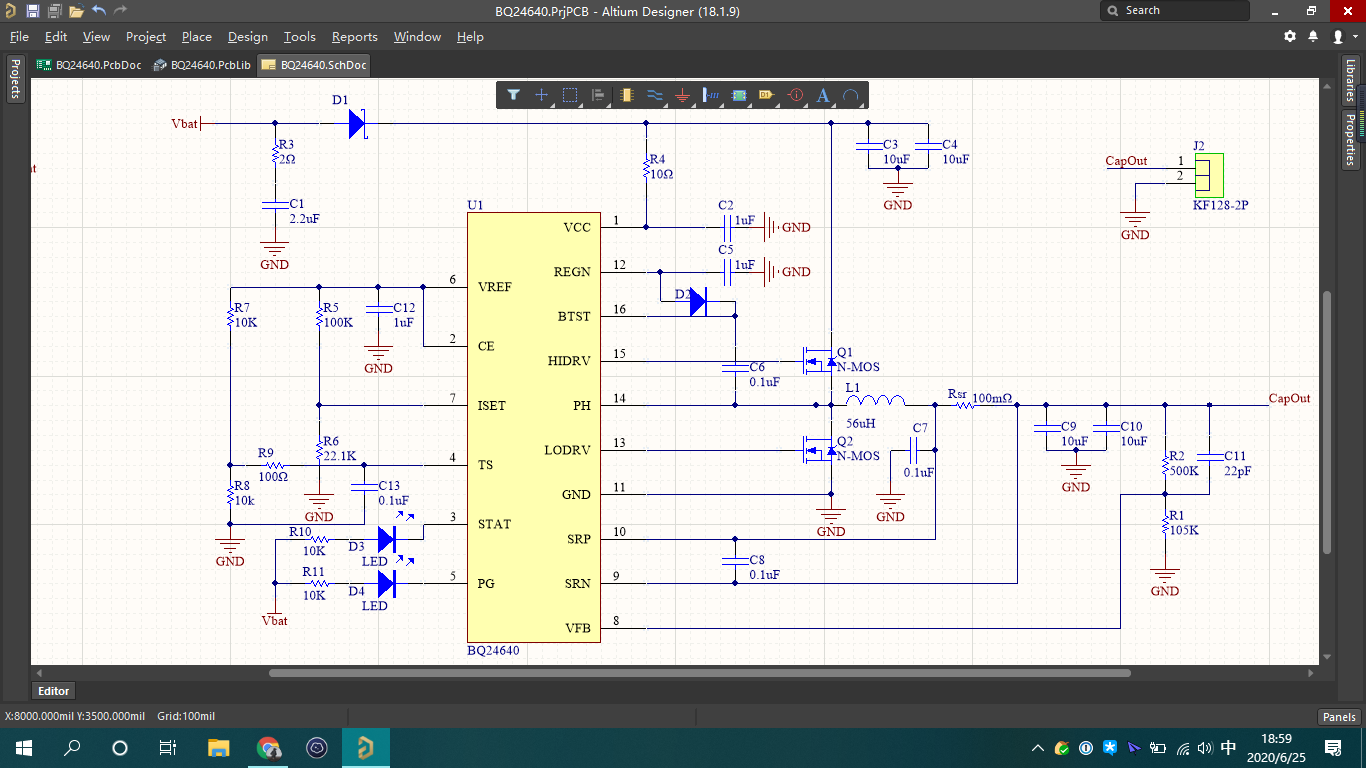This screenshot has height=768, width=1366.
Task: Click the horizontal scrollbar below the schematic
Action: (x=700, y=673)
